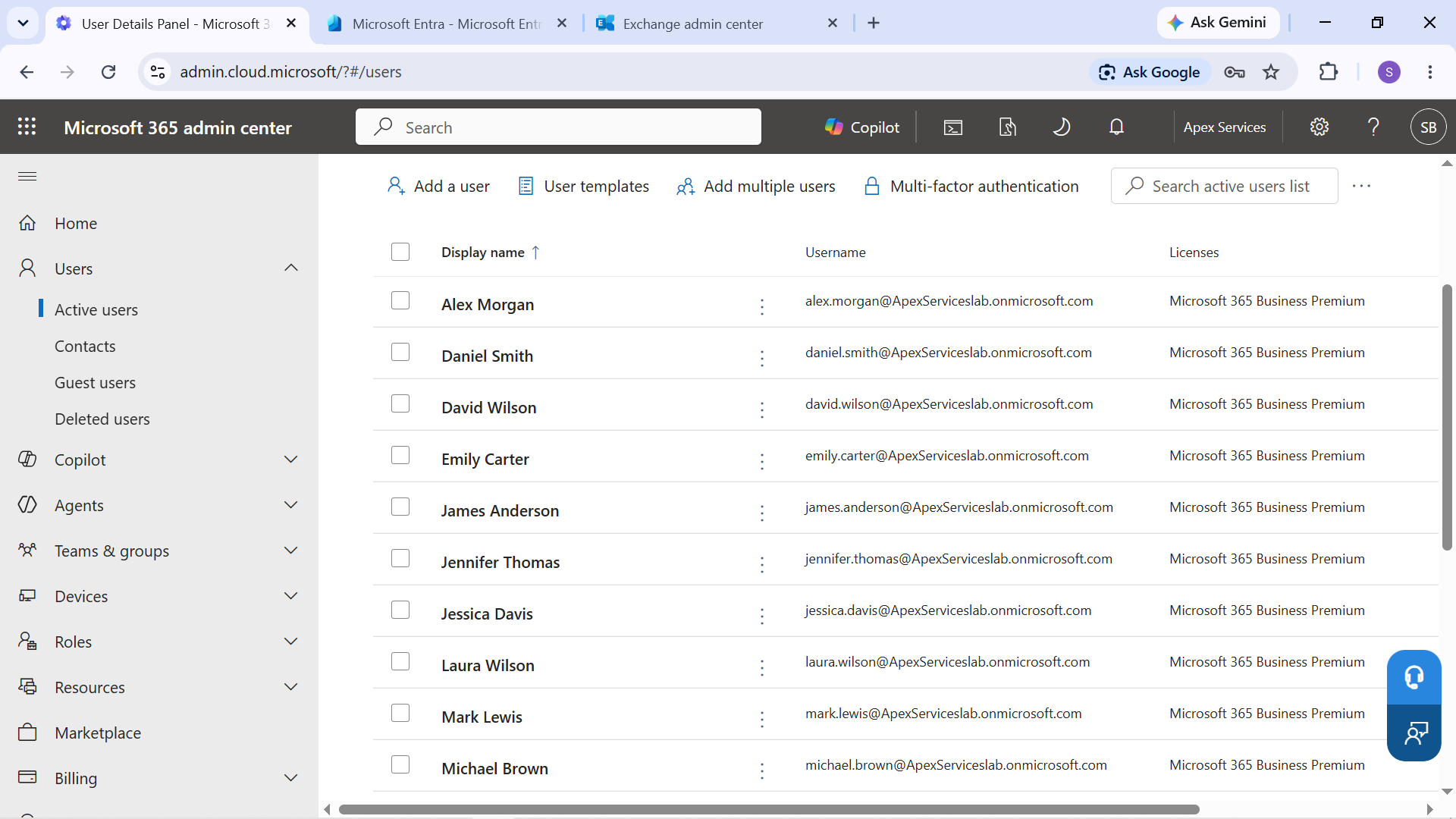Open more actions for Mark Lewis
The image size is (1456, 819).
pyautogui.click(x=762, y=719)
